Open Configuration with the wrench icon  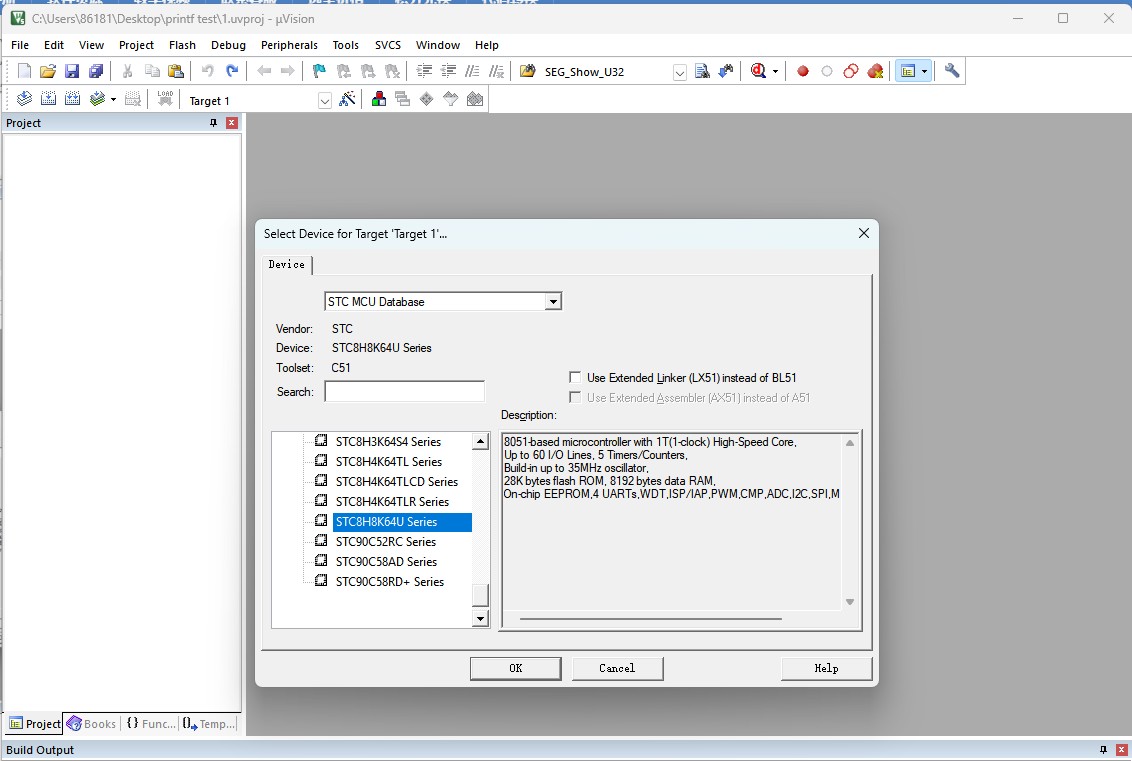pos(952,71)
